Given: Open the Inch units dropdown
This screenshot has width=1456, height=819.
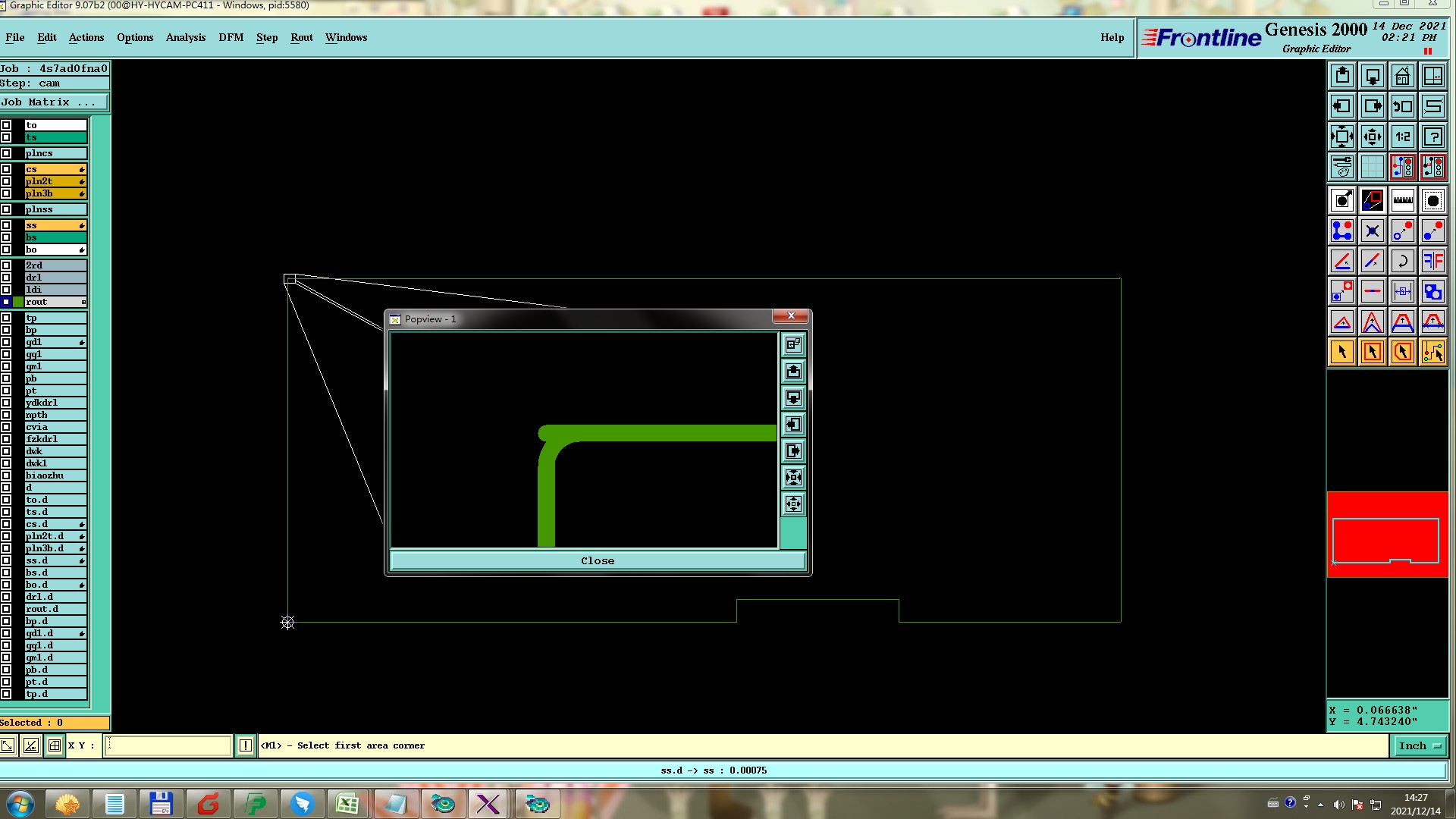Looking at the screenshot, I should 1420,745.
